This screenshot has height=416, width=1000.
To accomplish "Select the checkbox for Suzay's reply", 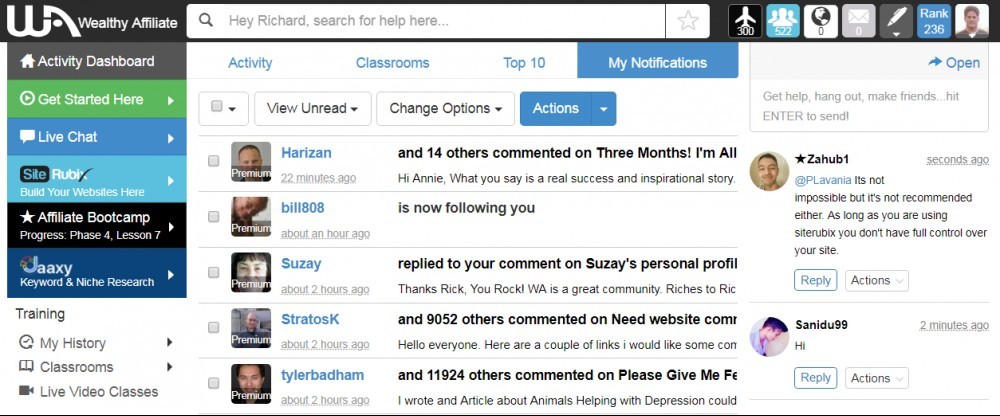I will coord(214,272).
